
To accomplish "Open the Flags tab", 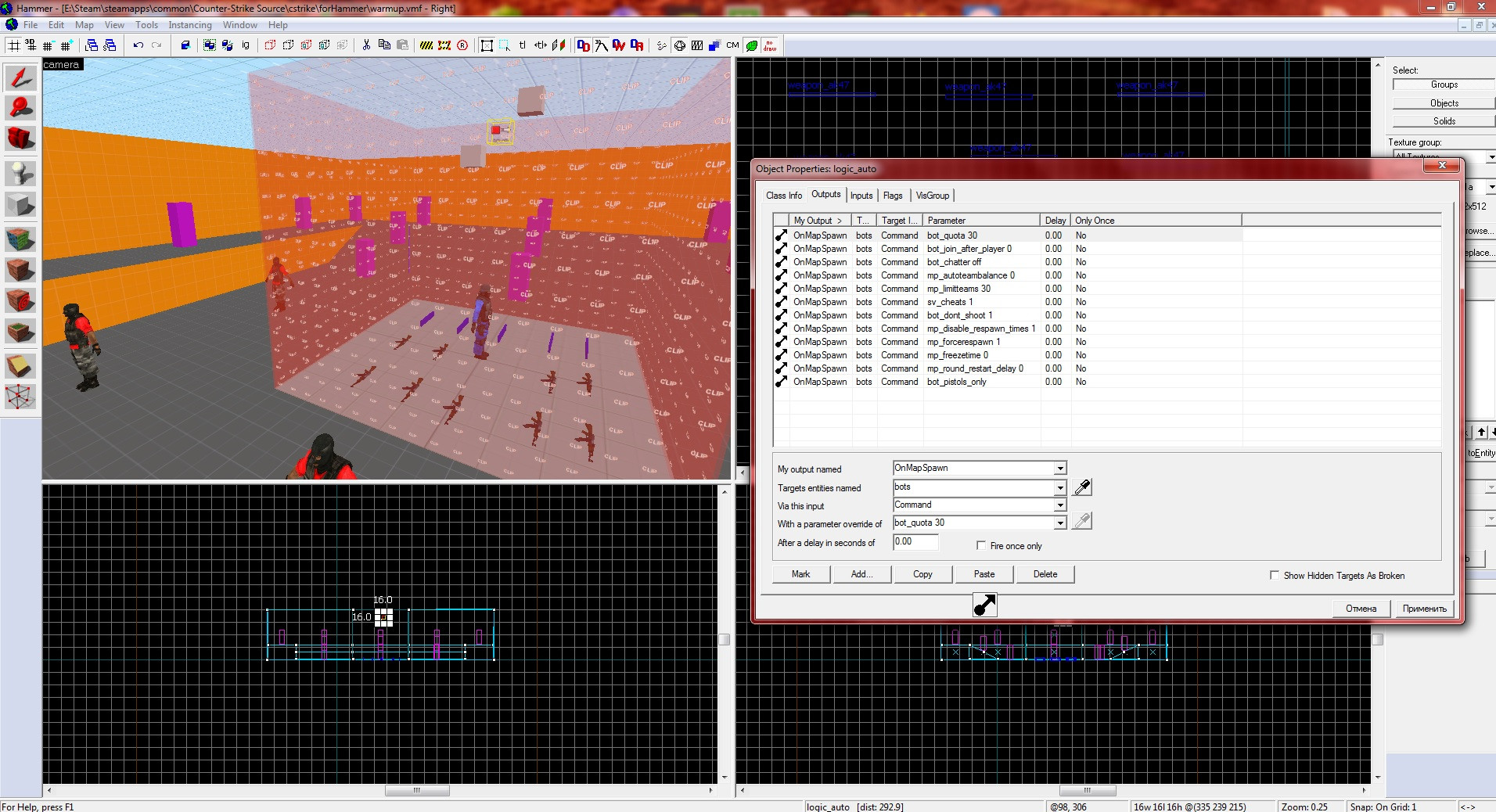I will coord(893,196).
